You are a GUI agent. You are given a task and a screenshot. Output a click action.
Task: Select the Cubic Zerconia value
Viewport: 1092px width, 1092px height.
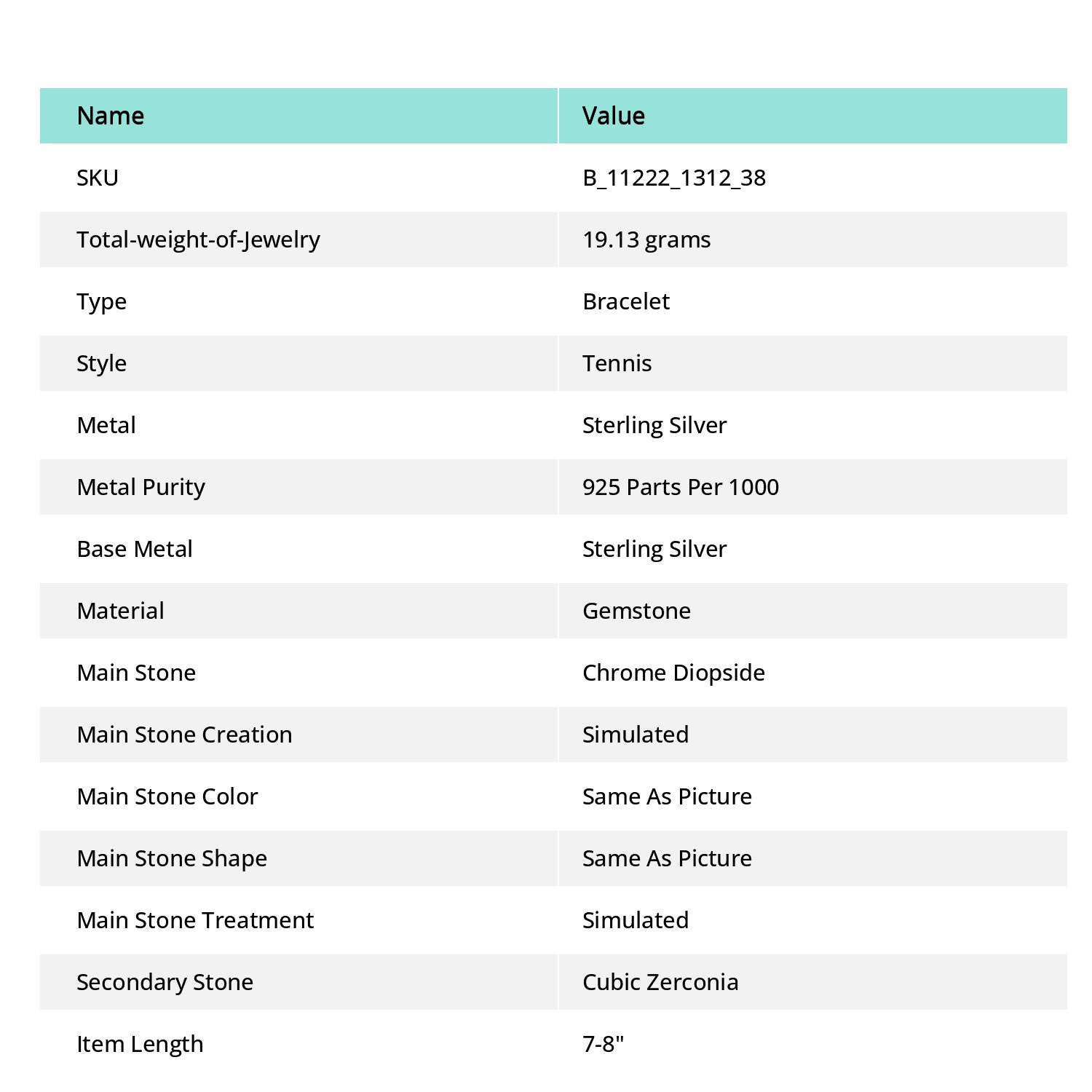[x=660, y=982]
